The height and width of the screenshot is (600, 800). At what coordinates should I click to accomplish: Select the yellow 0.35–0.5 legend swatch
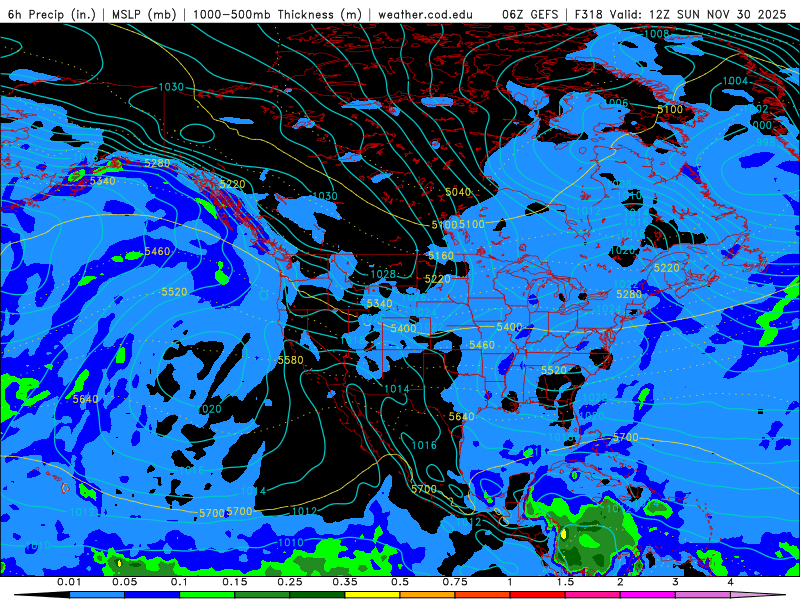pyautogui.click(x=372, y=595)
